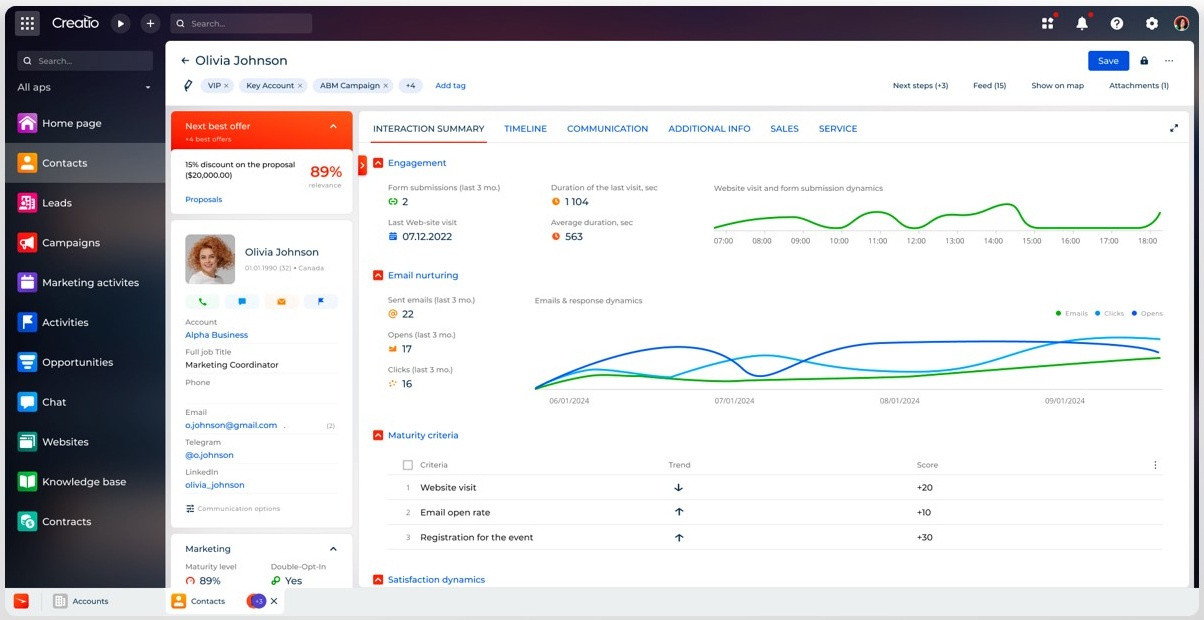Click the Add tag link

point(450,86)
